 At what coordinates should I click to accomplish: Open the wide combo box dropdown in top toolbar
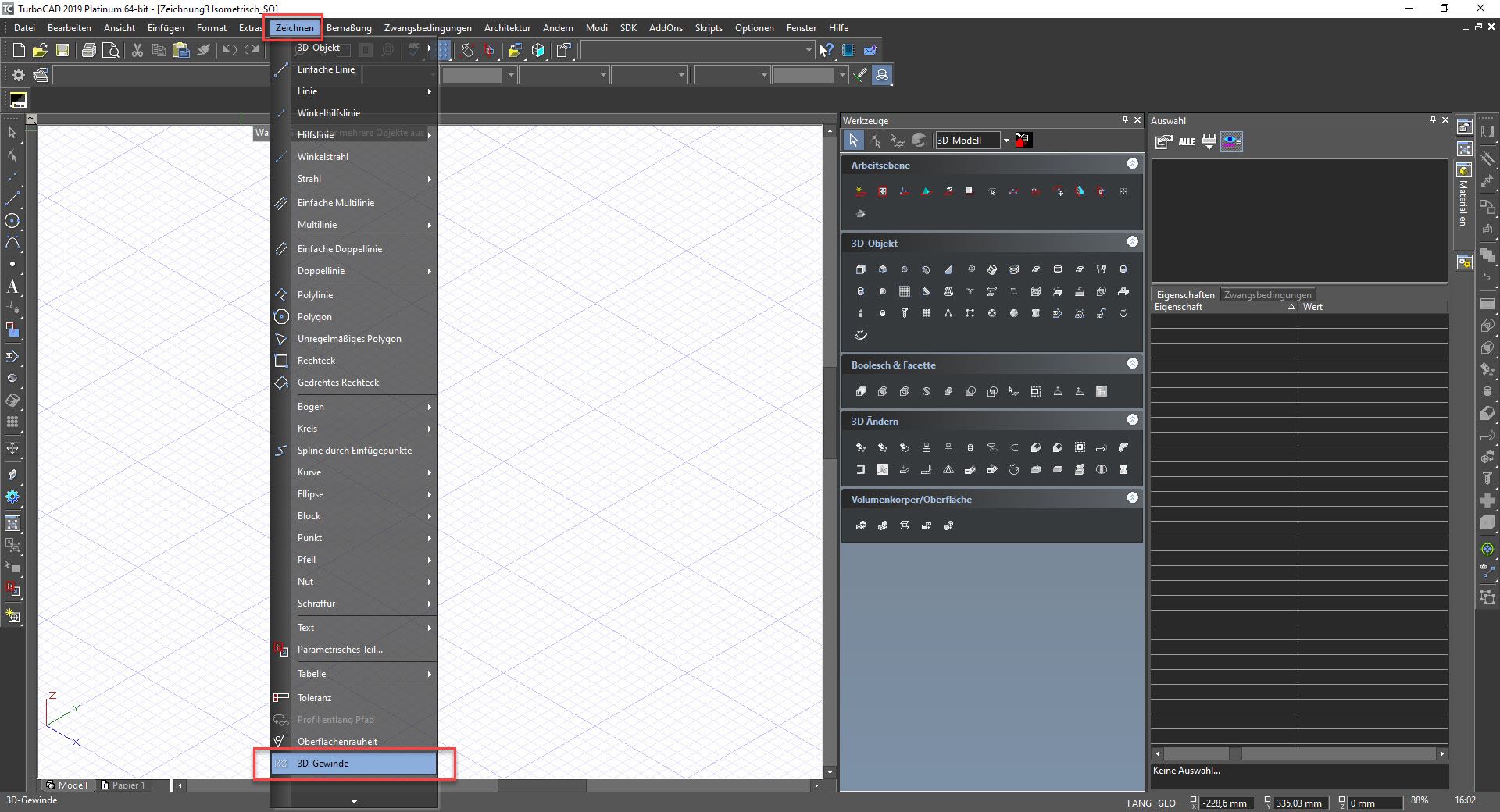point(809,50)
